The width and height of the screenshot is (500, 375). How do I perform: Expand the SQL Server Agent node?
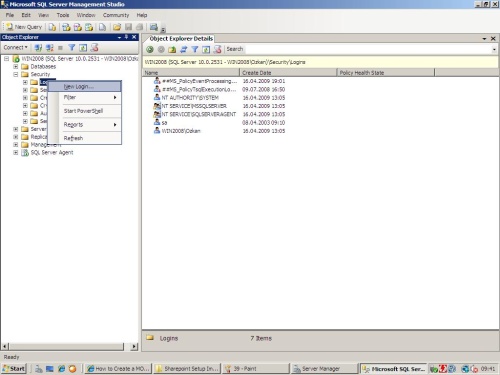(16, 153)
